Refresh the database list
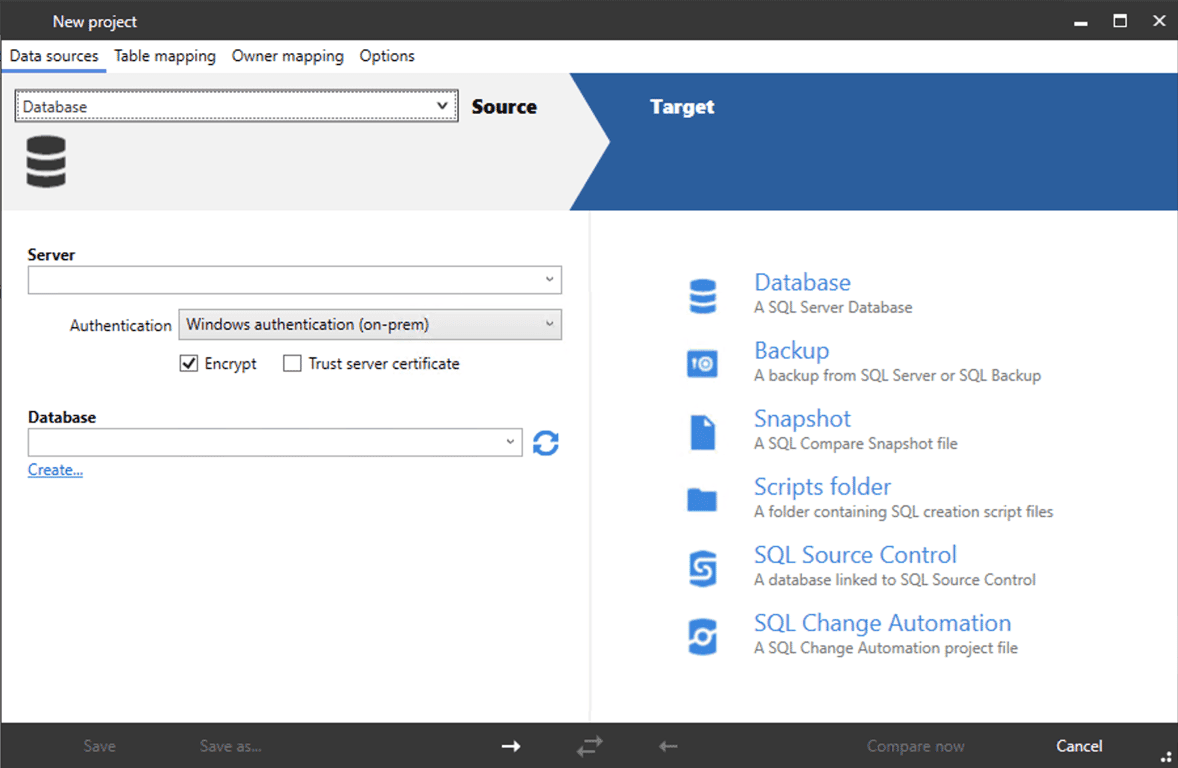The height and width of the screenshot is (768, 1178). (545, 442)
